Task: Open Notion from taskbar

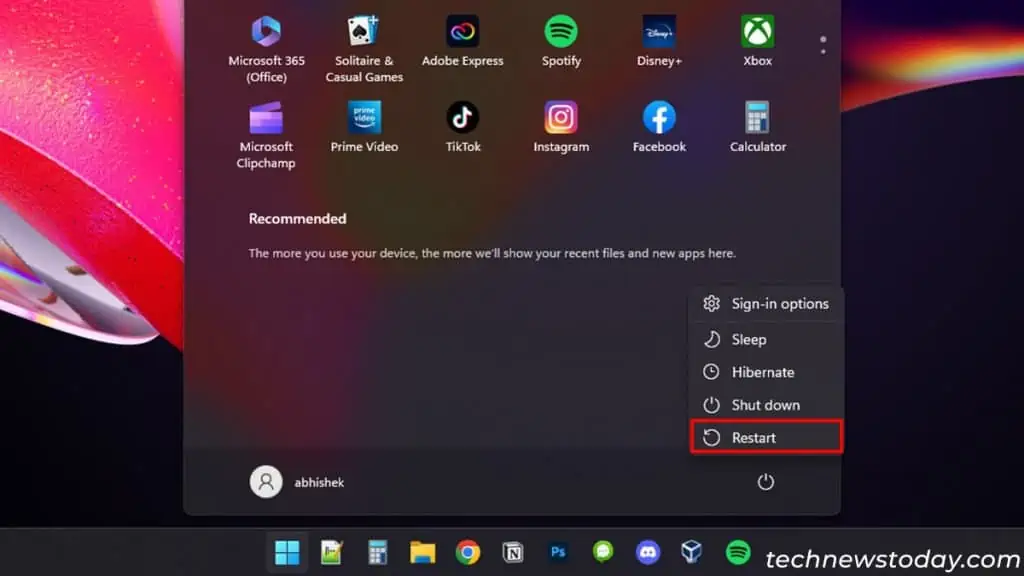Action: pyautogui.click(x=513, y=552)
